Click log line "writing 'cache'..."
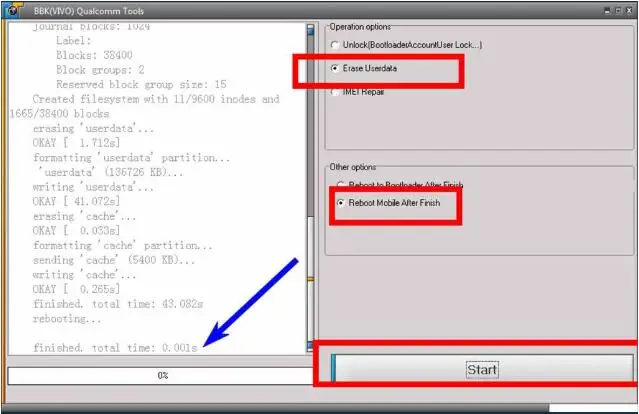The width and height of the screenshot is (639, 414). point(84,275)
